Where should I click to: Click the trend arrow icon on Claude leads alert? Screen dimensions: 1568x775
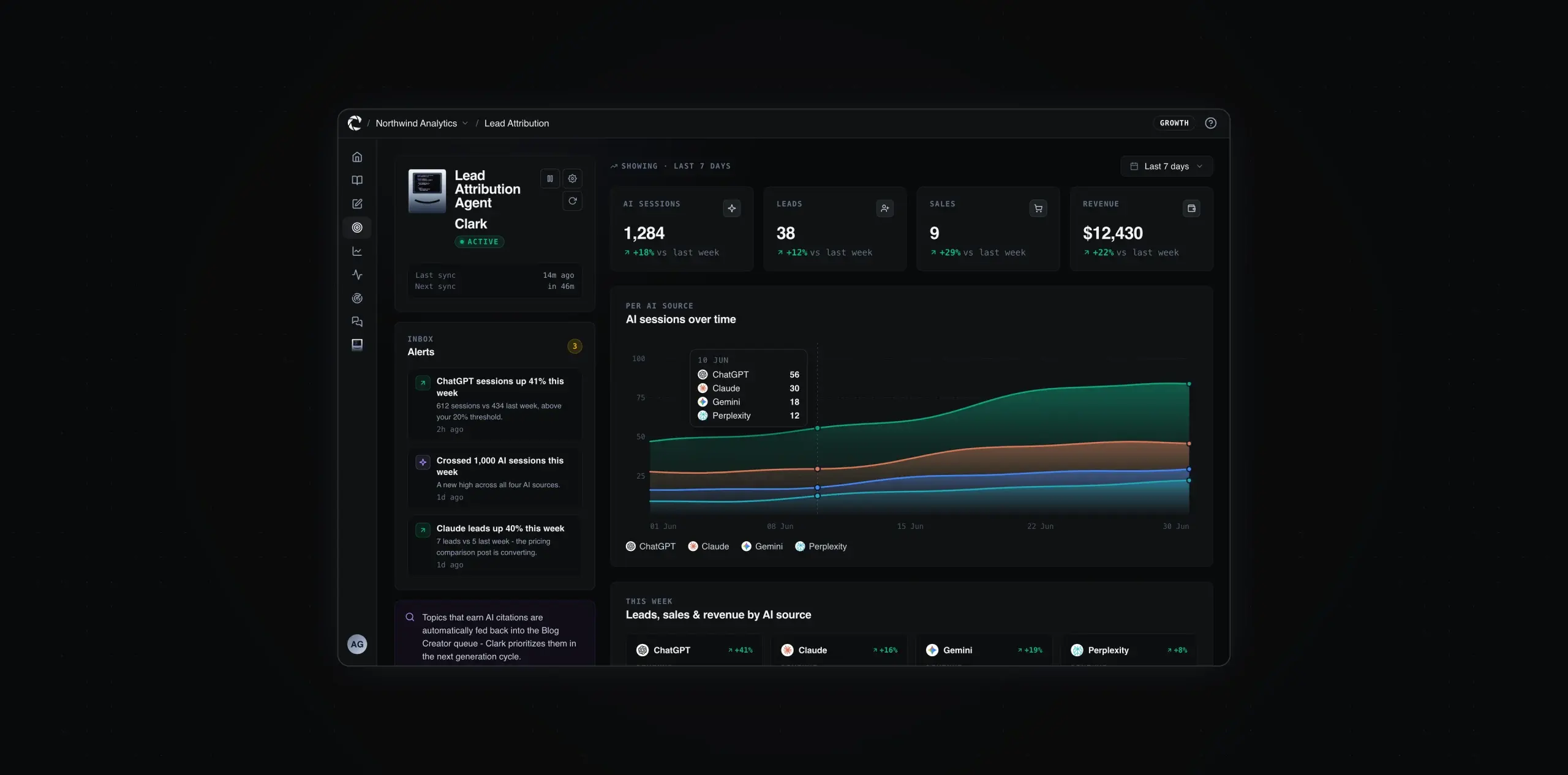(423, 530)
